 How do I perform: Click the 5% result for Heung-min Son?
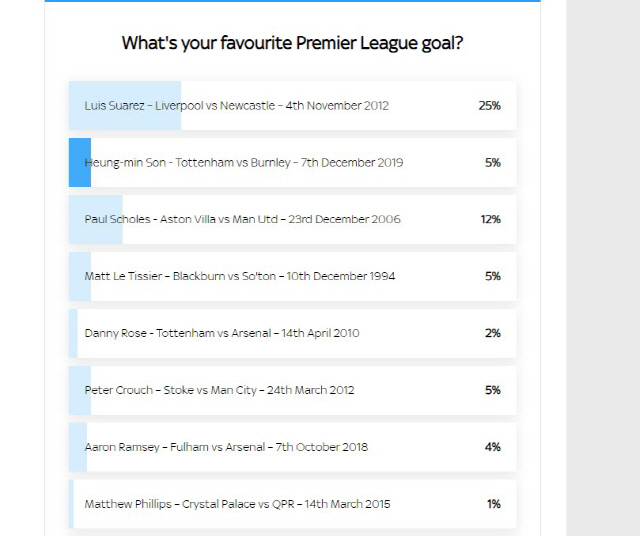(493, 162)
